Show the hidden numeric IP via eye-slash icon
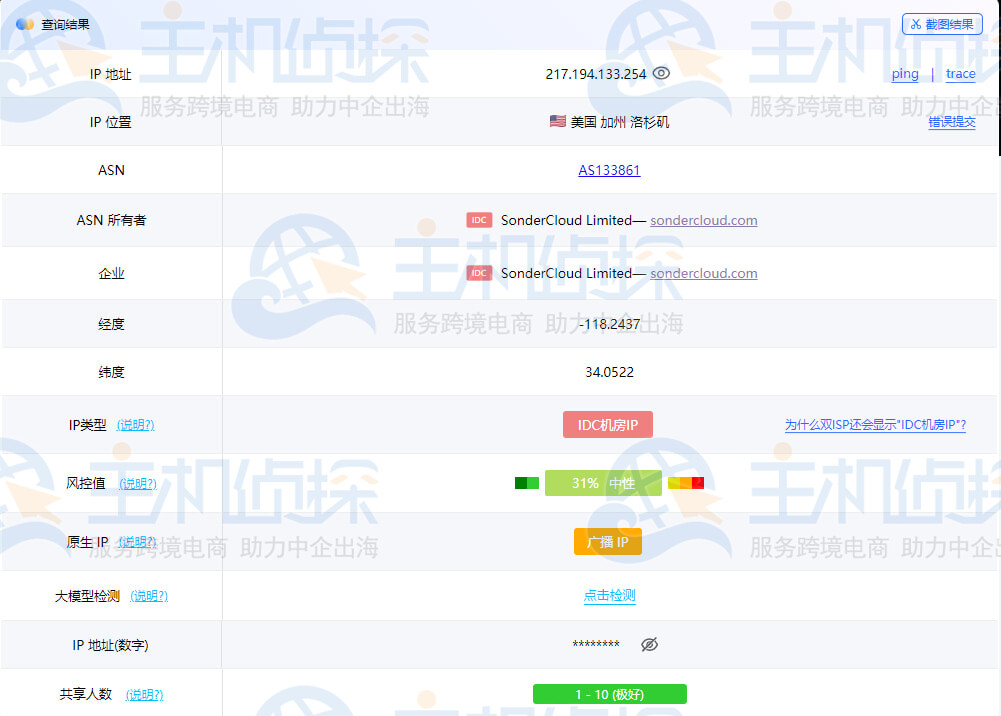 (x=649, y=645)
